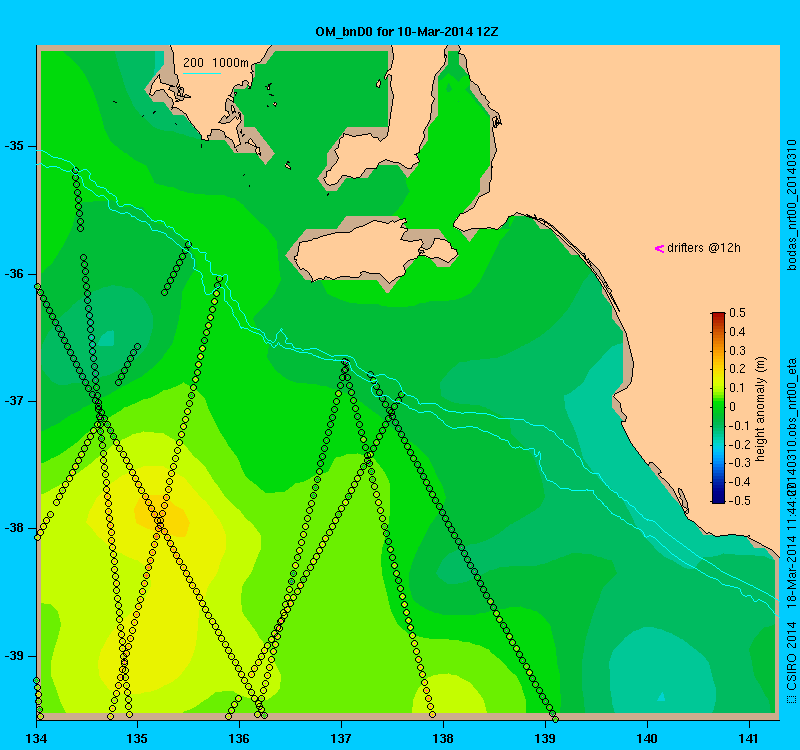Click the colorbar label '-0.2'
Screen dimensions: 800x750
point(739,444)
